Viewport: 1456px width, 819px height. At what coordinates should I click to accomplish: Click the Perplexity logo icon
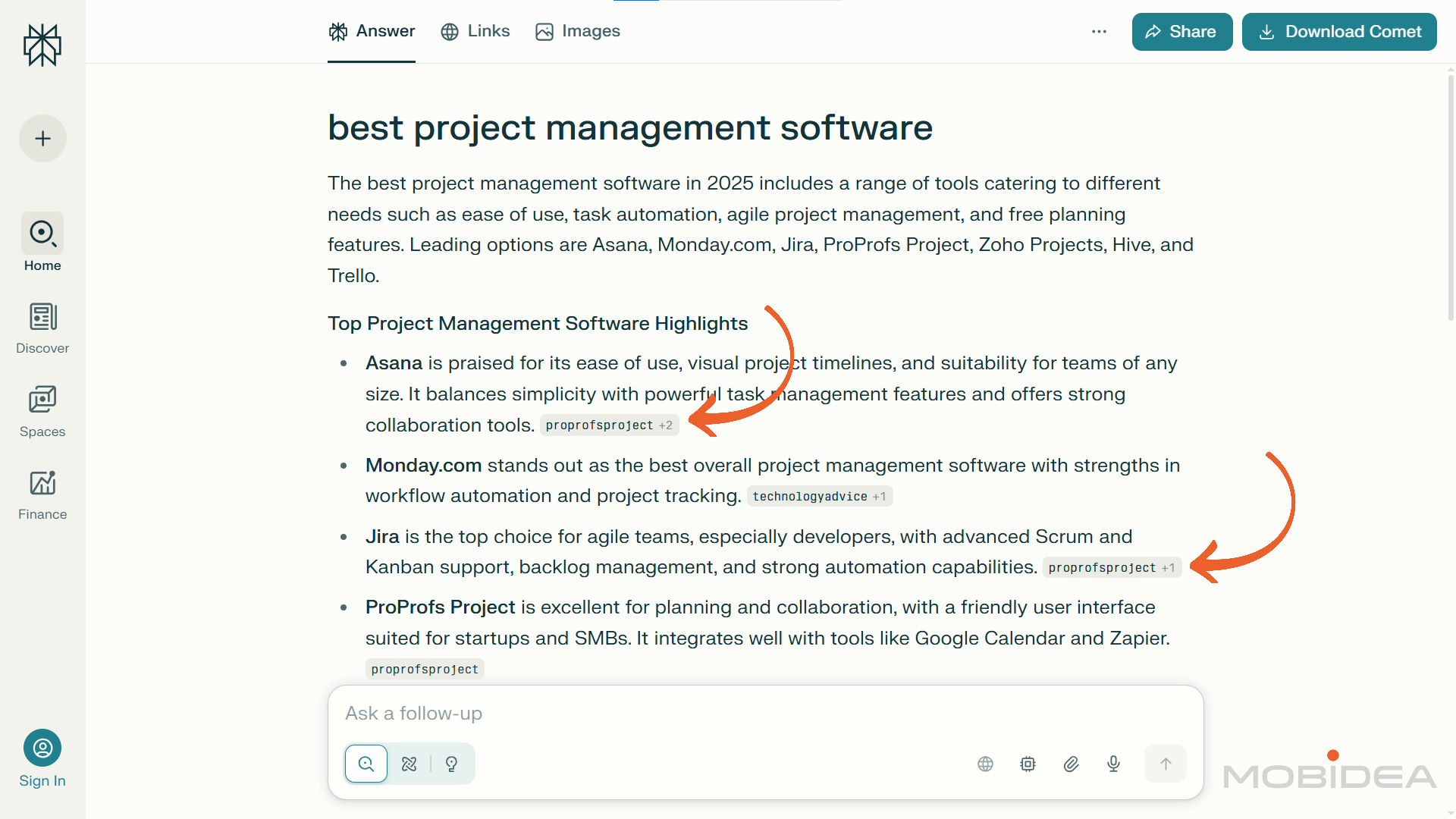click(x=42, y=45)
